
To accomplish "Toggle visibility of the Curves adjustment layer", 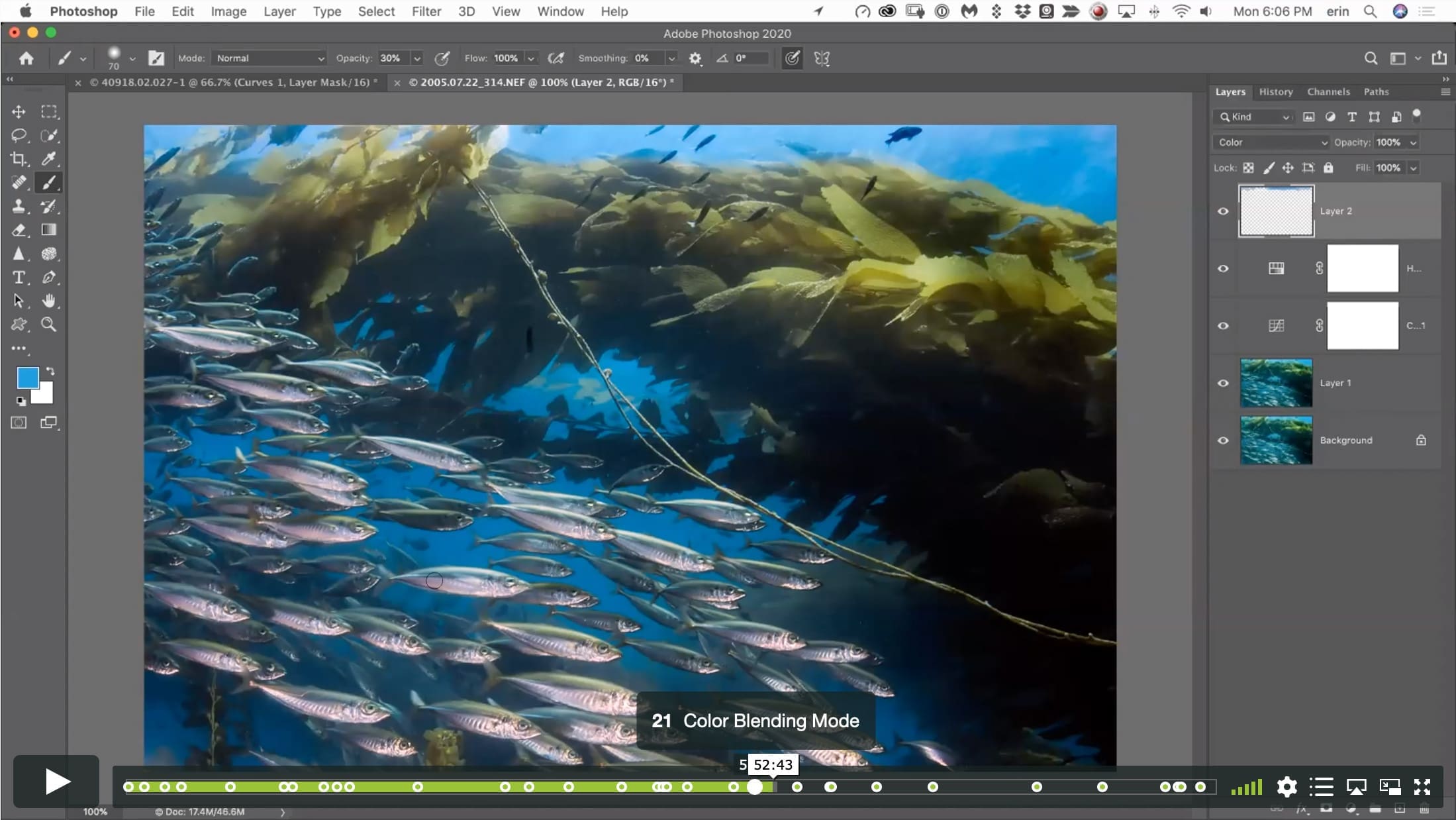I will (x=1223, y=326).
